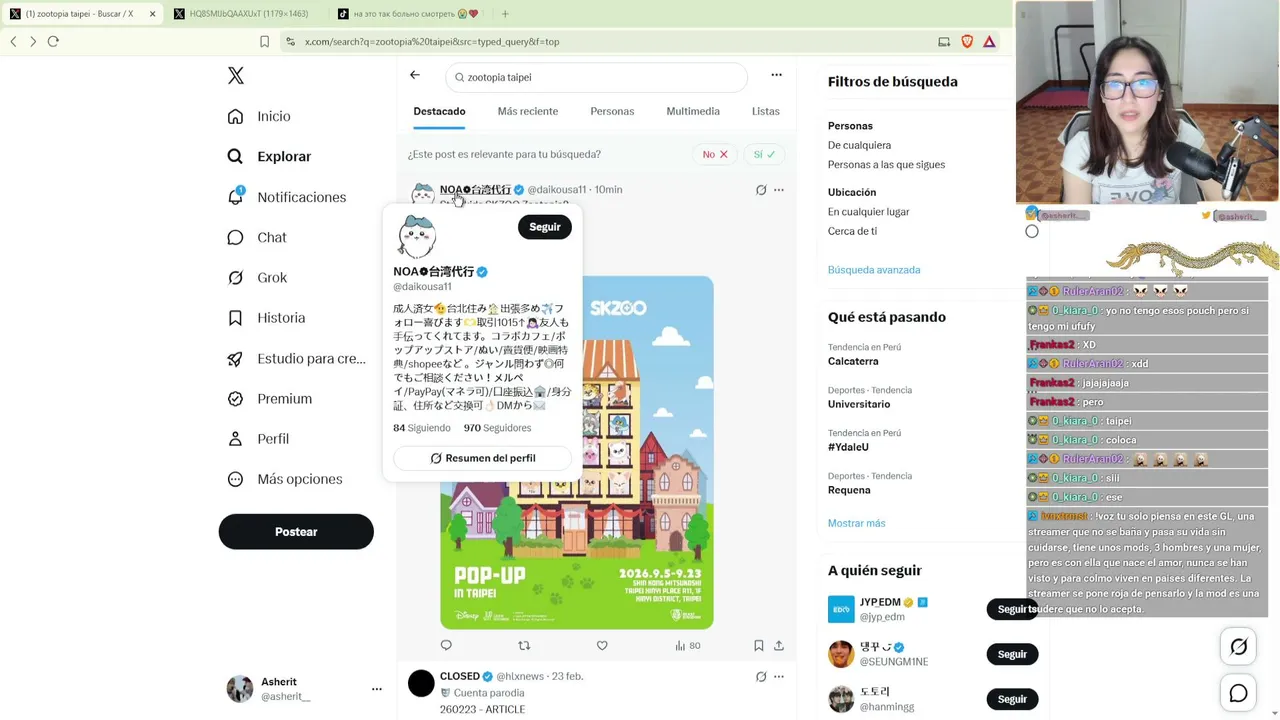
Task: Bookmark the SKZOO pop-up post
Action: coord(759,645)
